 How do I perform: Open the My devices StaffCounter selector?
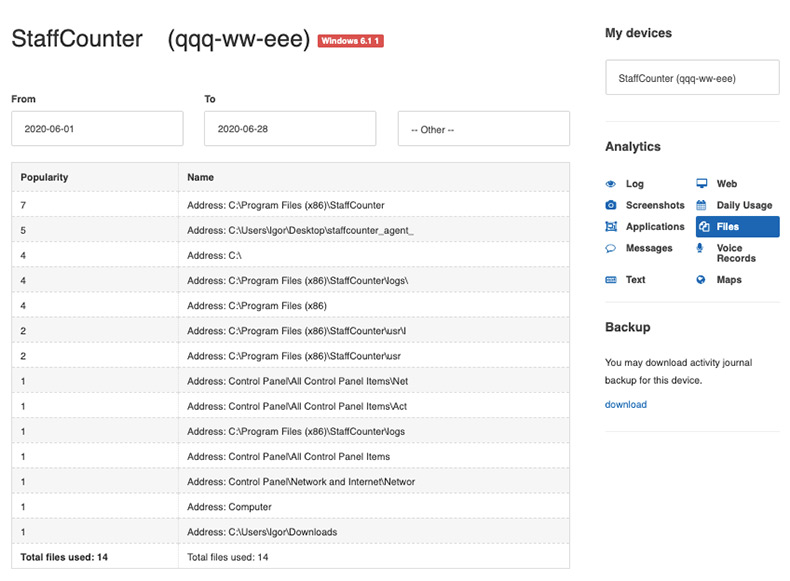coord(692,78)
